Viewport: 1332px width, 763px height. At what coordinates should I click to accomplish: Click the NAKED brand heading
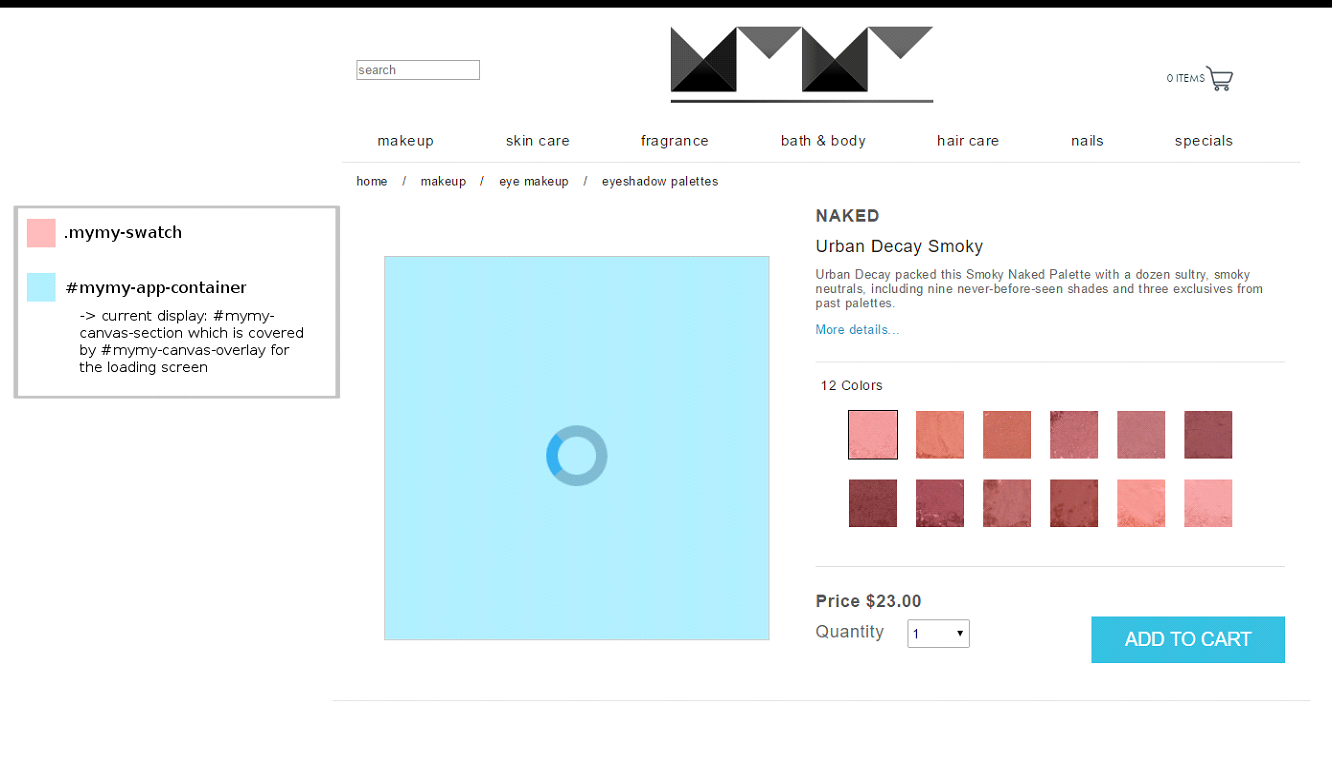[847, 216]
